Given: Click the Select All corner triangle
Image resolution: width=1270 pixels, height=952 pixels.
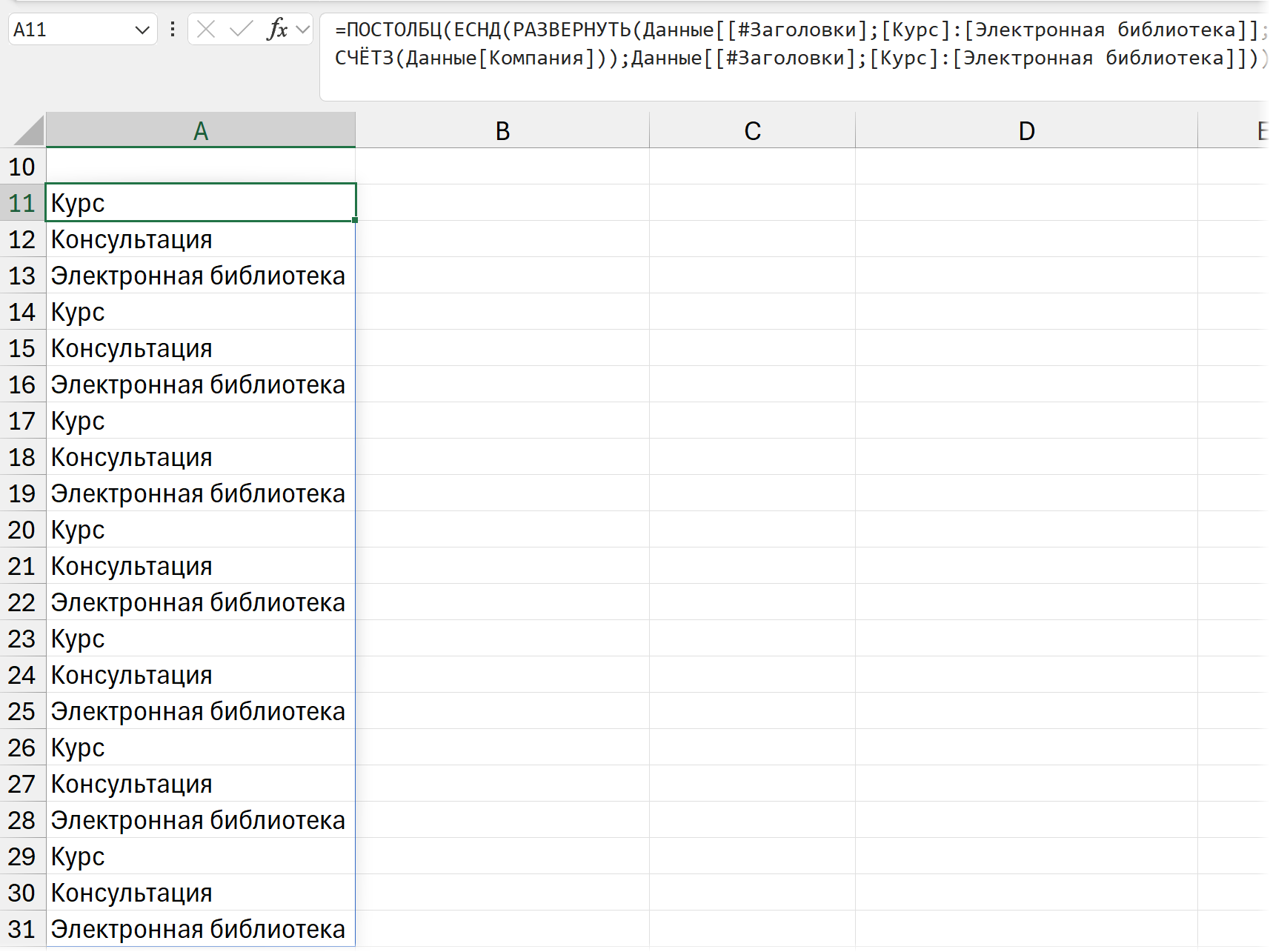Looking at the screenshot, I should click(x=30, y=130).
